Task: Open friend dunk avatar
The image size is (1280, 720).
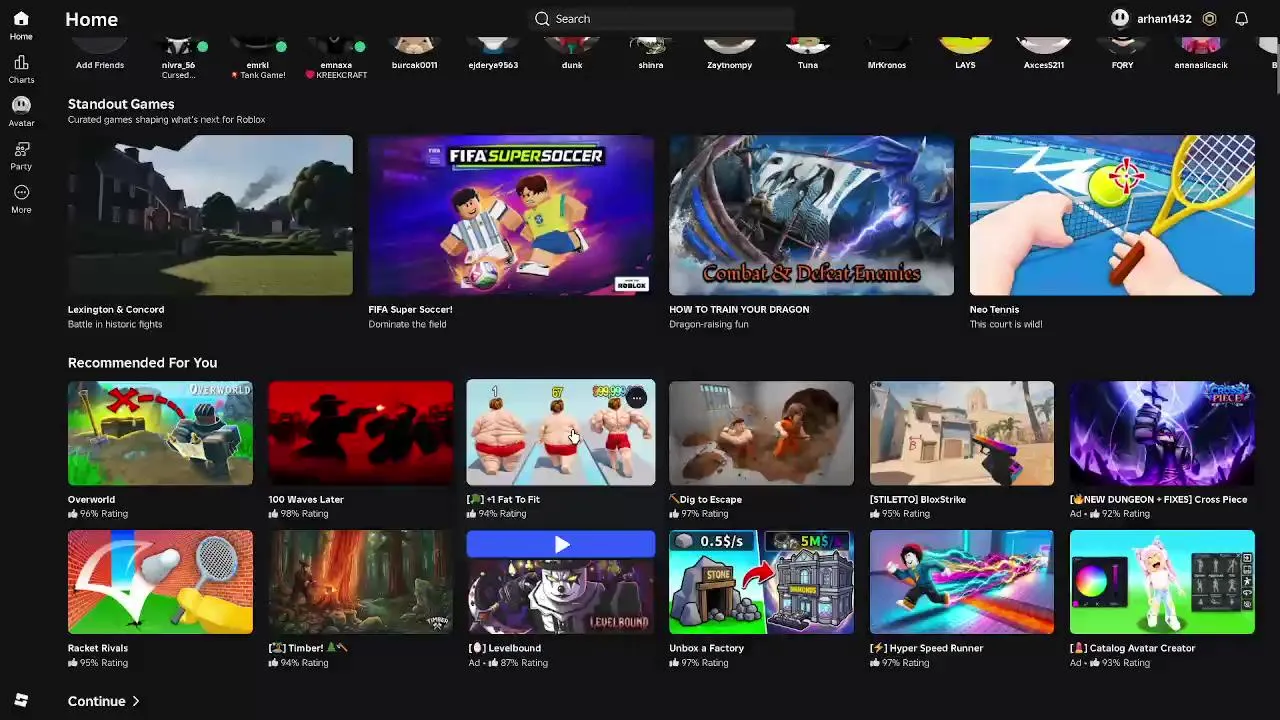Action: tap(572, 47)
